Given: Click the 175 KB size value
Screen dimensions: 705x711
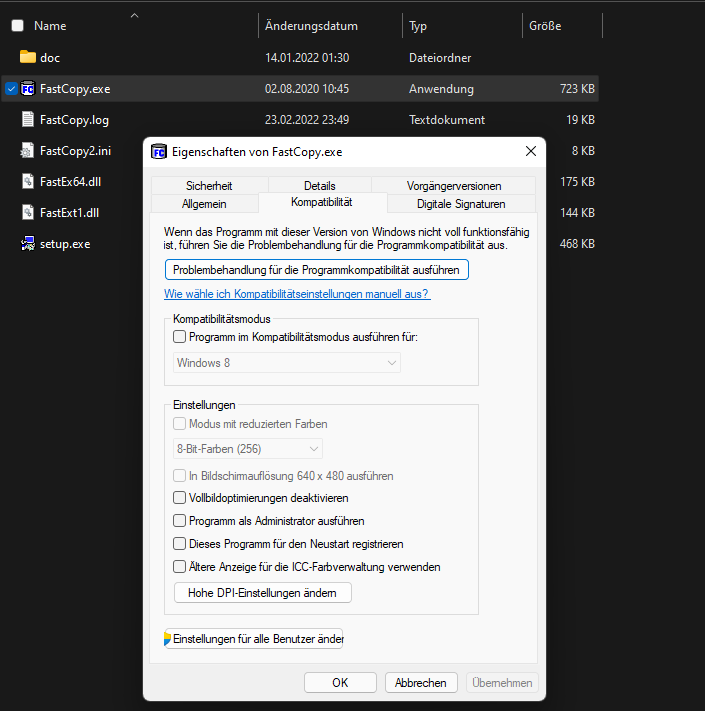Looking at the screenshot, I should [577, 182].
